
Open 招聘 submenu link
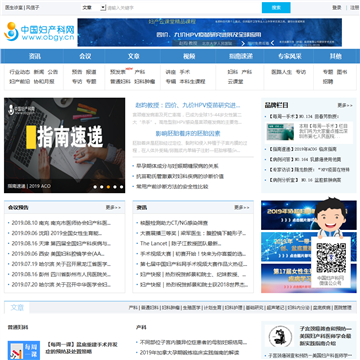click(x=328, y=81)
